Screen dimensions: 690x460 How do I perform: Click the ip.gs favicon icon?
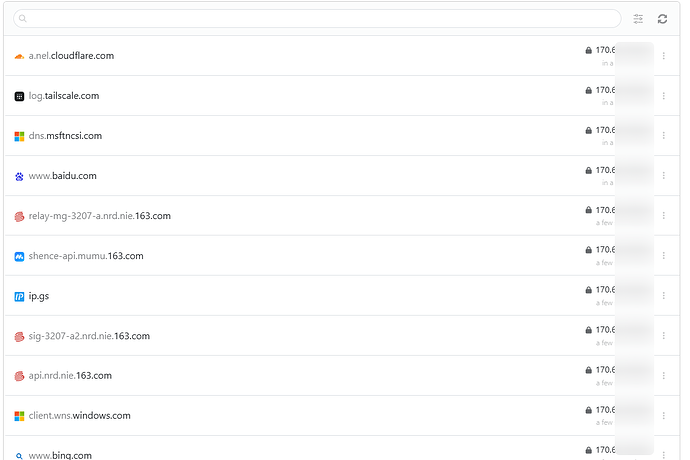click(19, 296)
